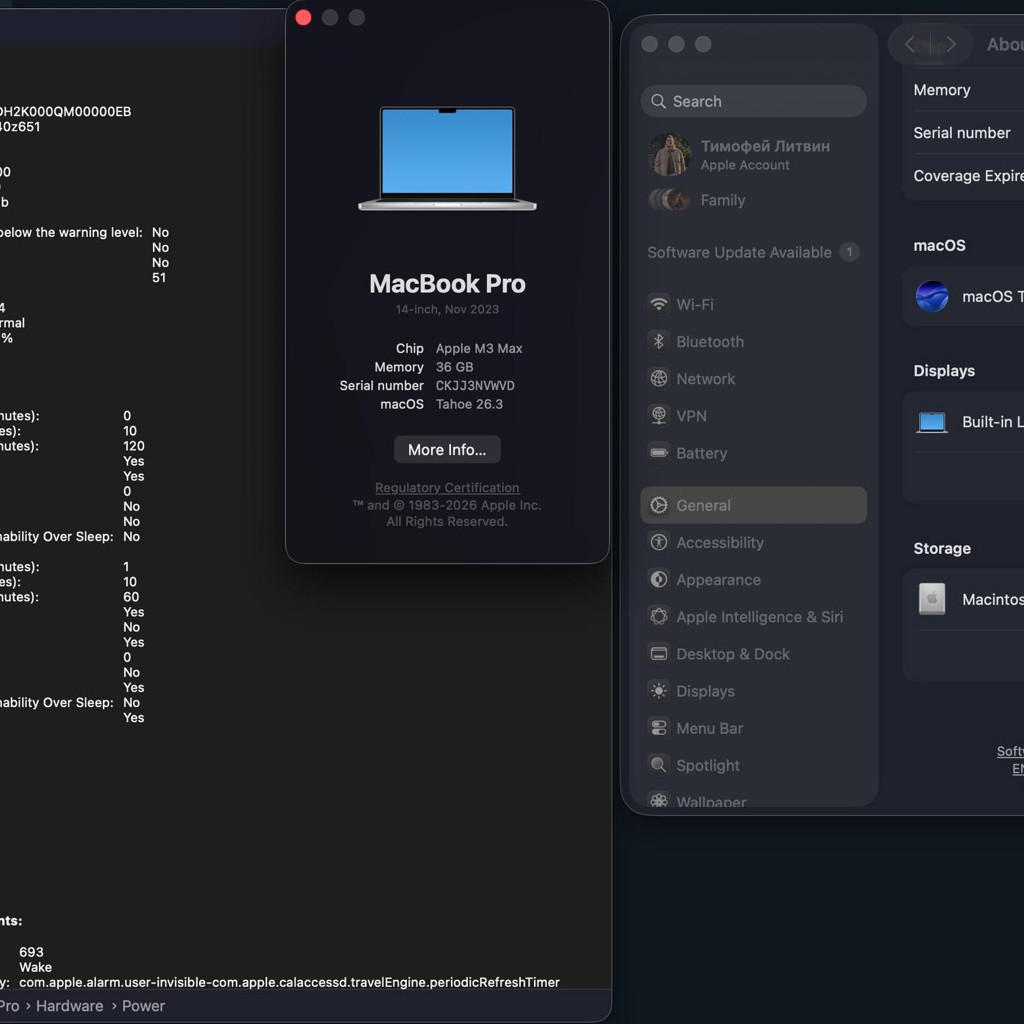Open the Menu Bar settings item

753,729
